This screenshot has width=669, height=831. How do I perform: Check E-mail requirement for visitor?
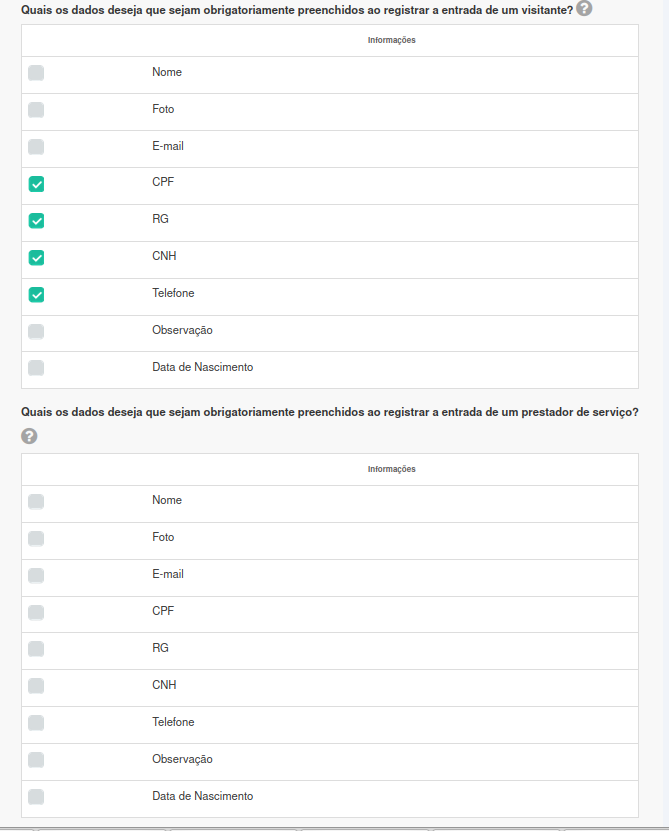point(36,147)
